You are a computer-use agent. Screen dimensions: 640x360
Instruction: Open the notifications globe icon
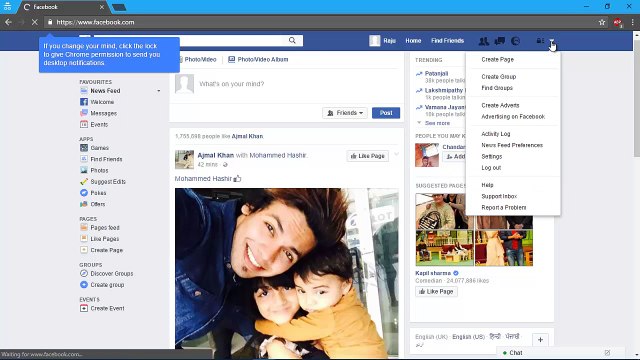click(x=516, y=41)
